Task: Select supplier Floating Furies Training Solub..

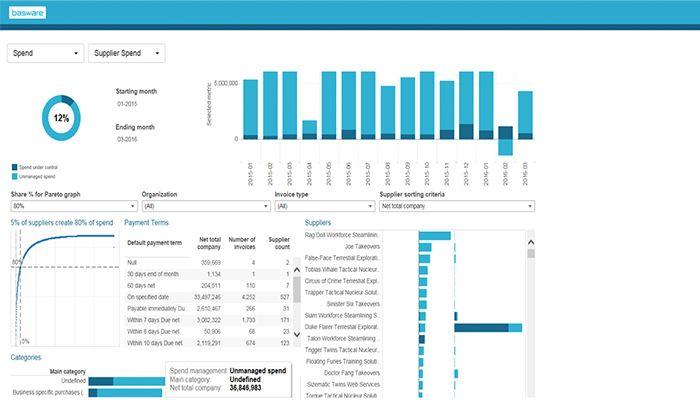Action: [342, 362]
